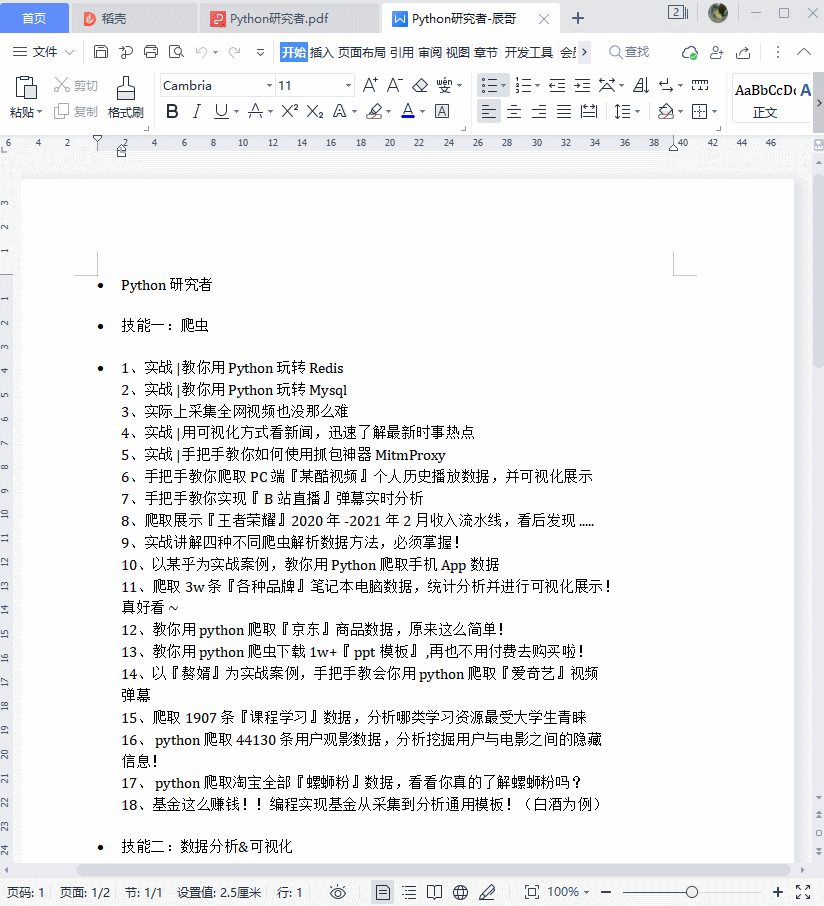Open Print Preview icon

point(176,52)
